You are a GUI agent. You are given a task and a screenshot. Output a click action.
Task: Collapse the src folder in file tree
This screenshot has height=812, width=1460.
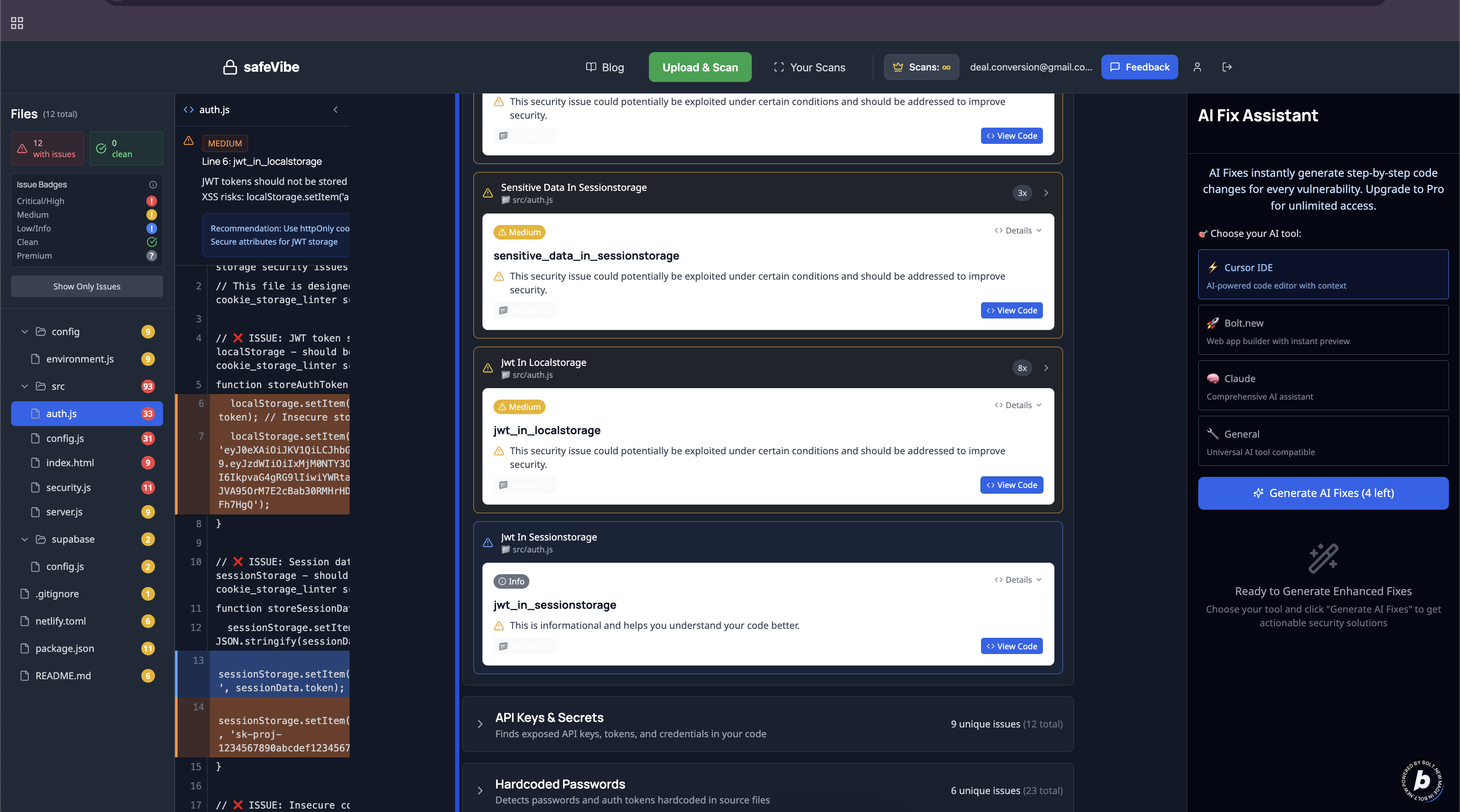point(24,386)
